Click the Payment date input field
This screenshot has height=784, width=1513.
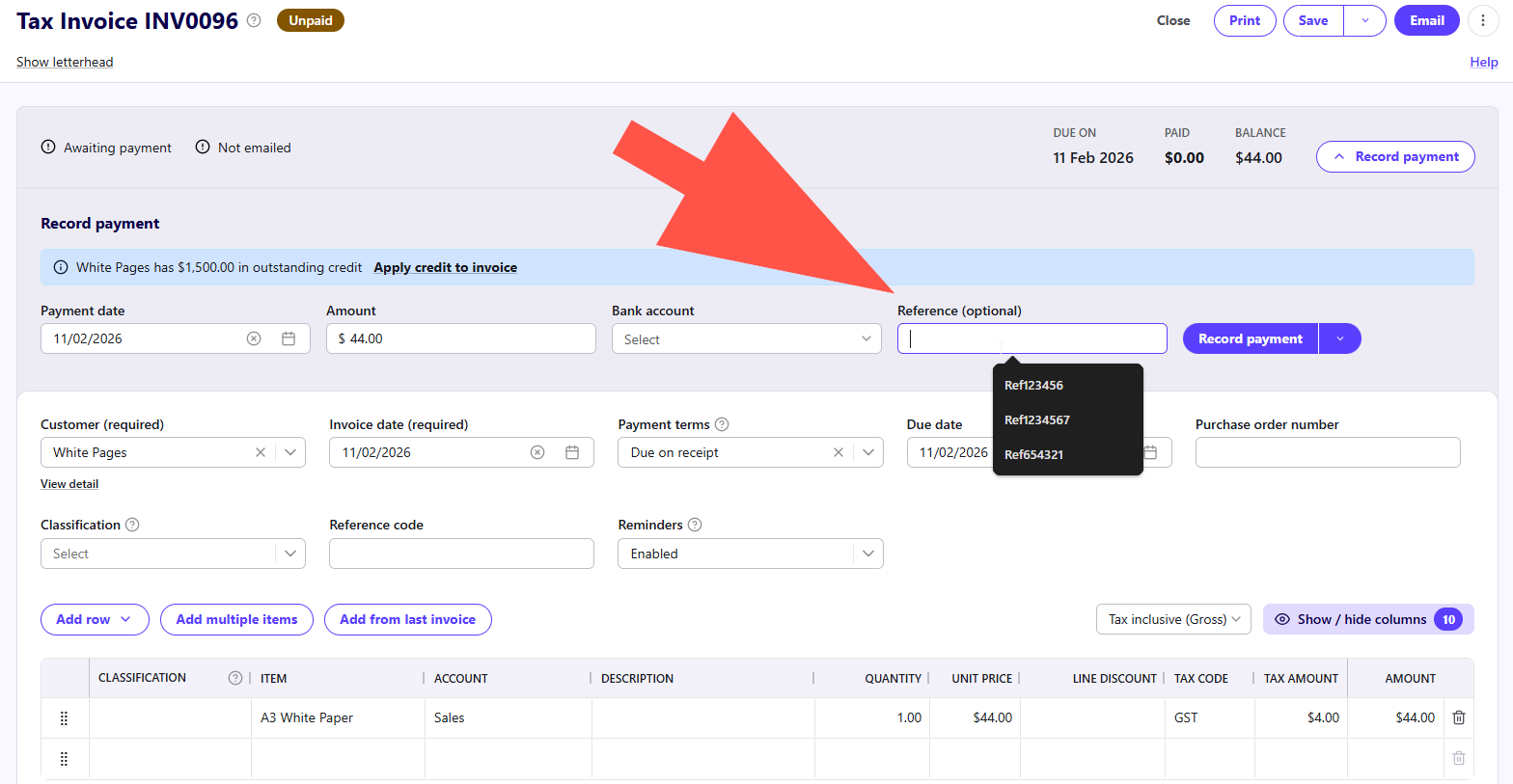pos(176,338)
